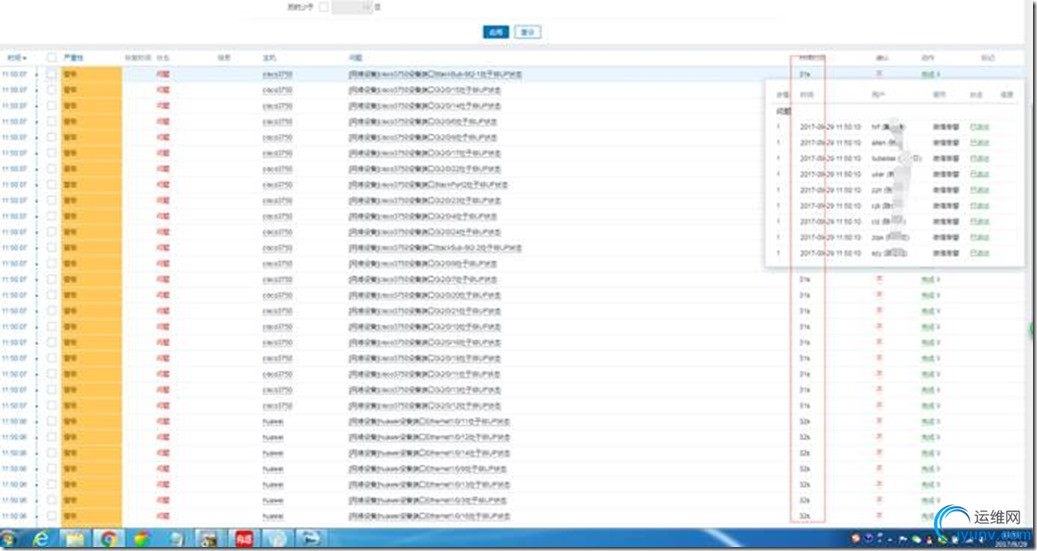Click the 11:50:07 time link in StackSub-St2-1 row
Viewport: 1037px width, 551px height.
(15, 74)
